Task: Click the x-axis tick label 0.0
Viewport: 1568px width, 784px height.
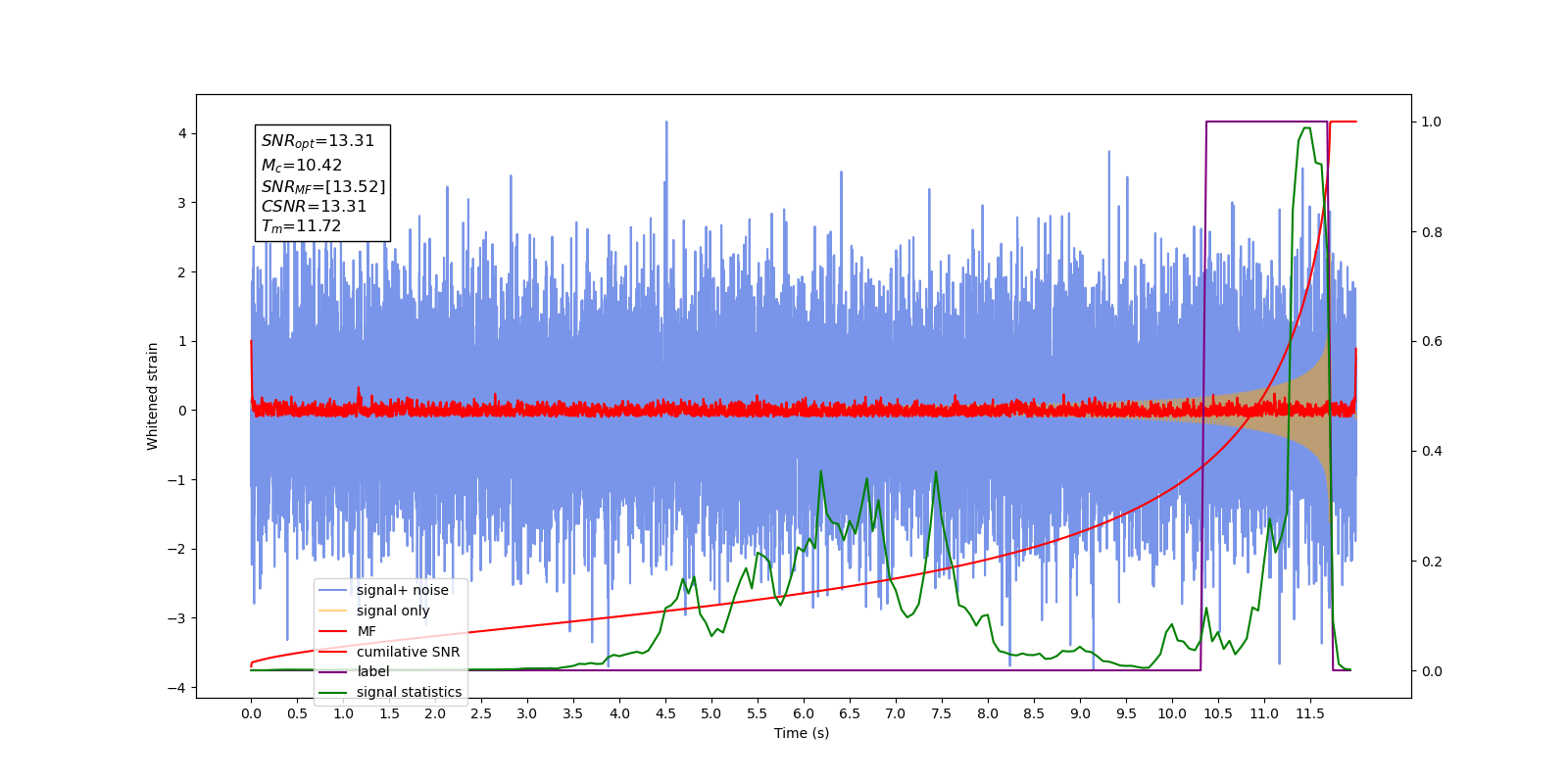Action: pyautogui.click(x=251, y=713)
